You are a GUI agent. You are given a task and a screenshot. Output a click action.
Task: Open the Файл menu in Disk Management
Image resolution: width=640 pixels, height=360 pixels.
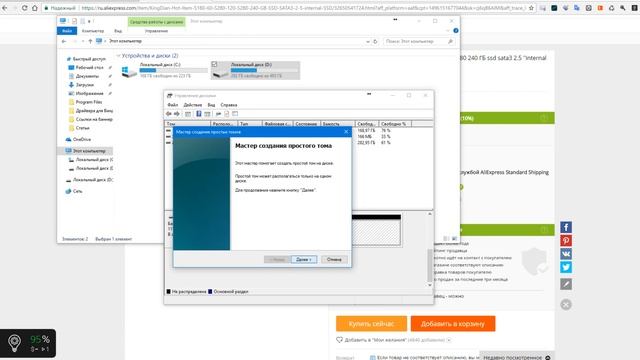[173, 105]
